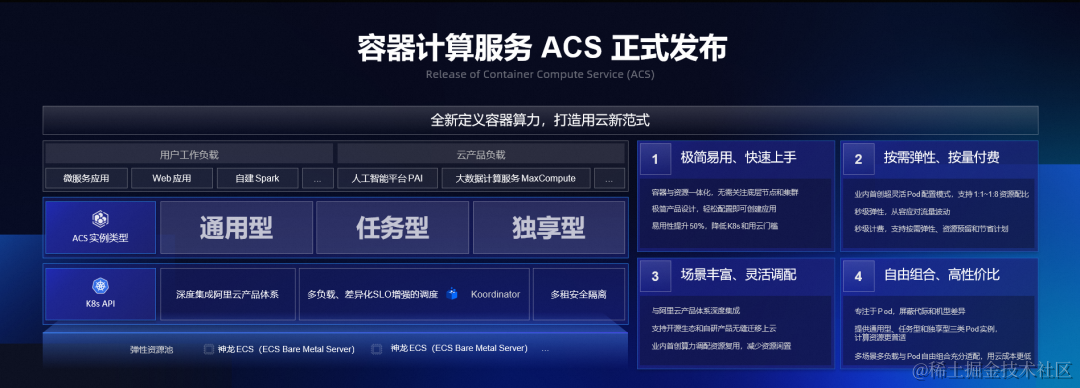Click the 神龙 ECS chip icon nearest the trailing ellipsis
This screenshot has height=388, width=1080.
pos(376,349)
